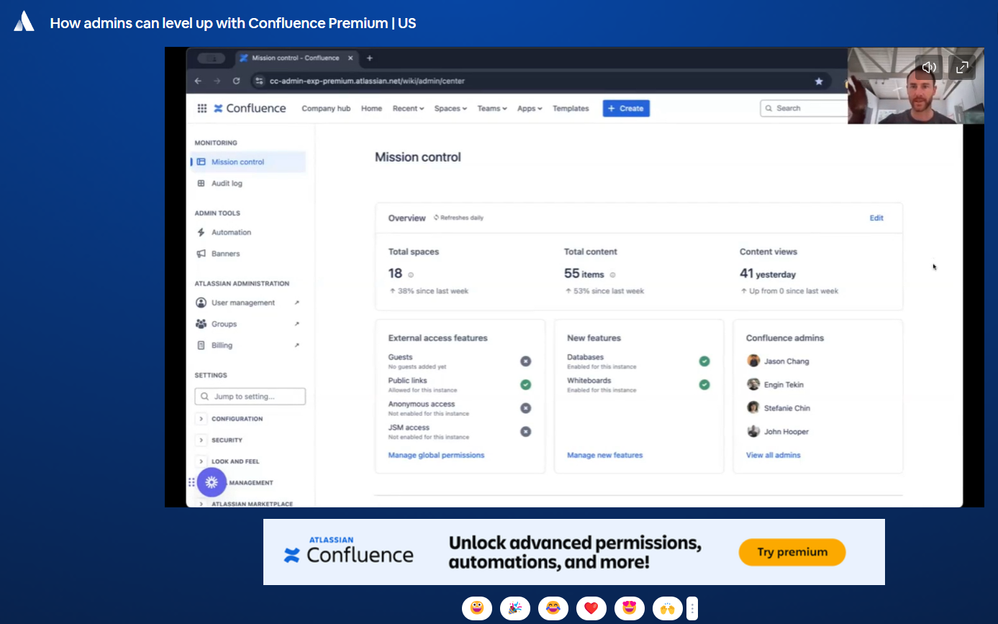Viewport: 998px width, 624px height.
Task: Click the purple floating settings gear
Action: click(211, 482)
